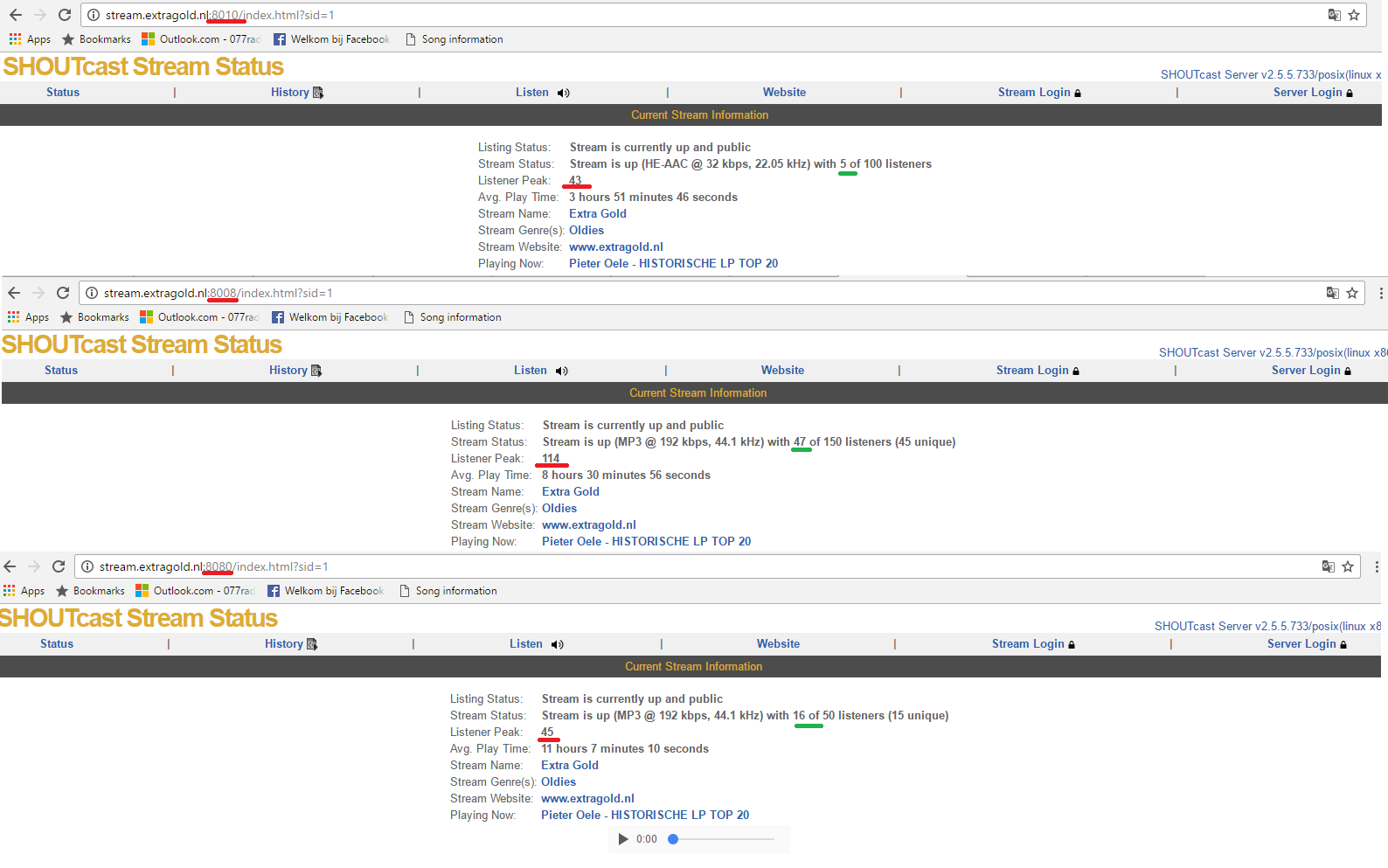Image resolution: width=1388 pixels, height=868 pixels.
Task: Open Stream Login on the port 8080 page
Action: 1032,644
